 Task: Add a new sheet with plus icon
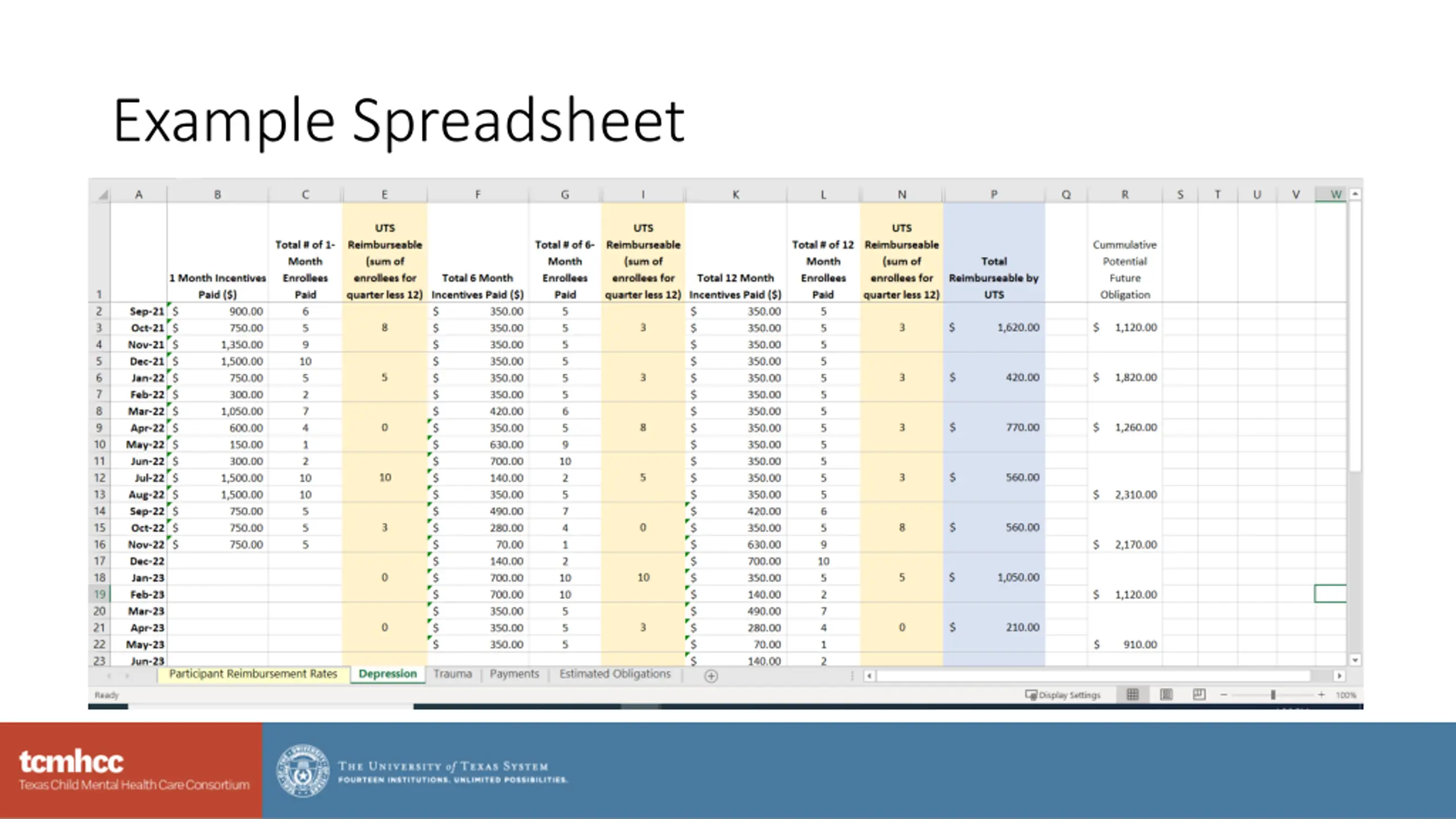tap(711, 676)
